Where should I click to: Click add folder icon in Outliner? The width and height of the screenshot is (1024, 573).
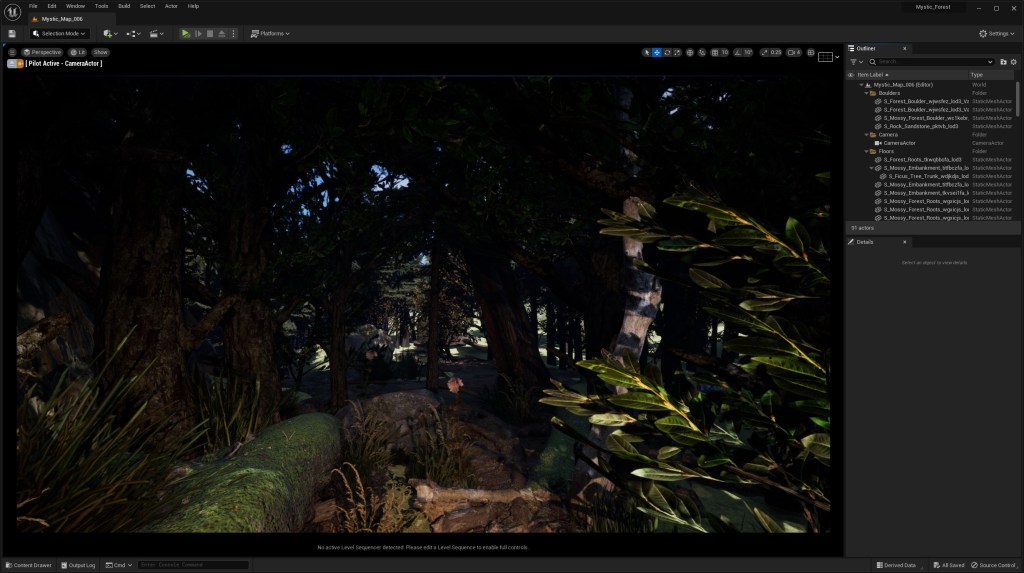coord(1003,61)
